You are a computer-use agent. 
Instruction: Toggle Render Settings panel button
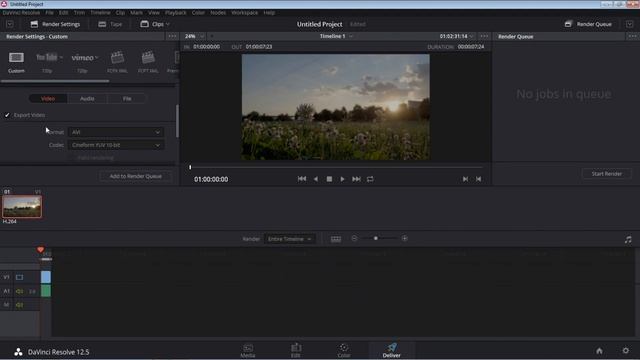pyautogui.click(x=55, y=24)
